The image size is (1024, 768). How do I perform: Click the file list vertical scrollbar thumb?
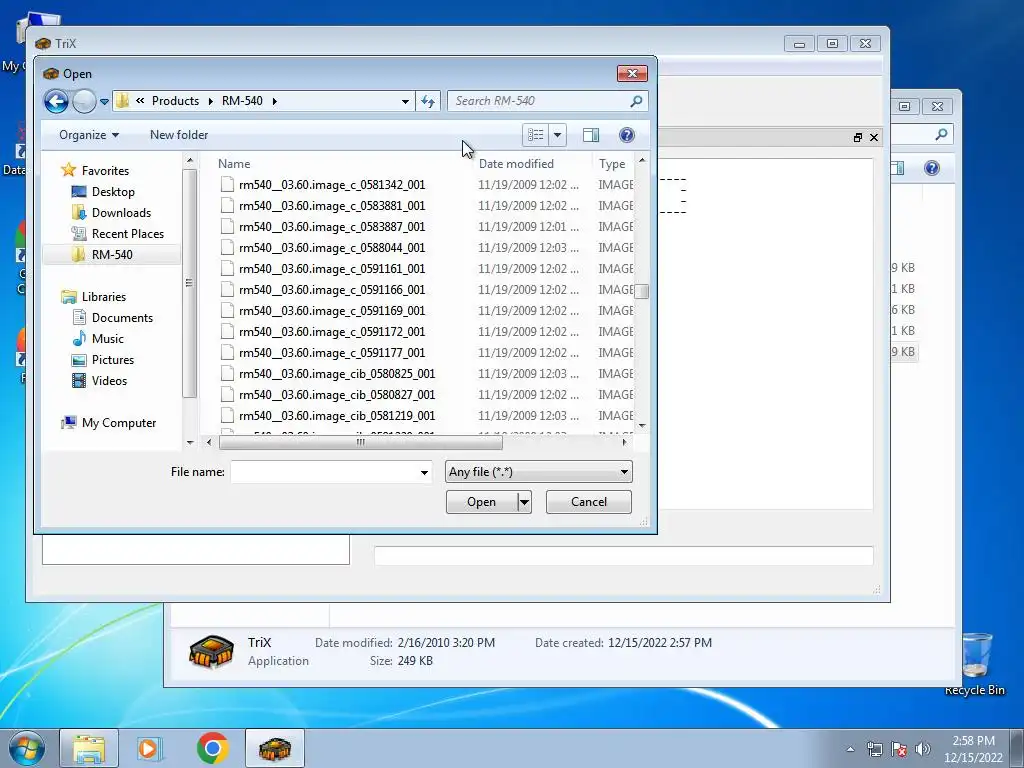(642, 291)
